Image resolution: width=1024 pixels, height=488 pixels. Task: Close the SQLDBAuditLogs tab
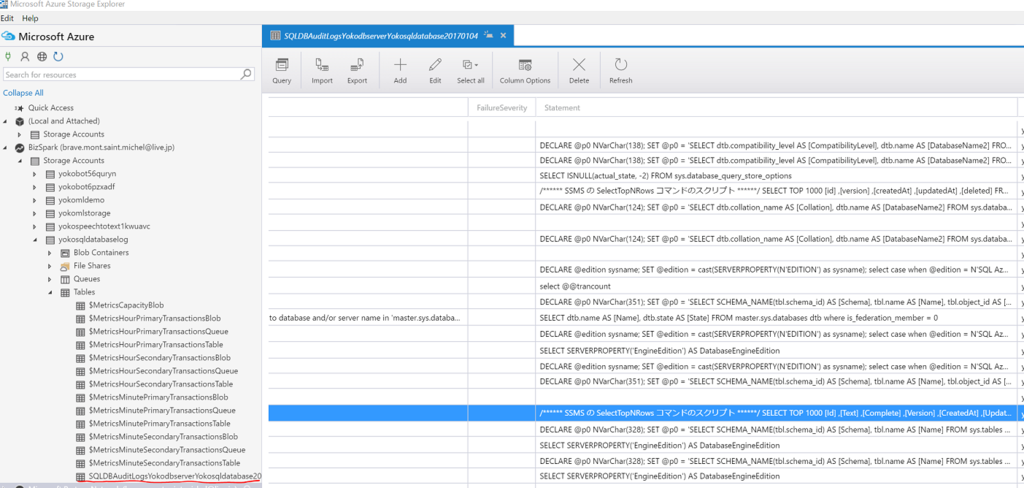(x=503, y=35)
